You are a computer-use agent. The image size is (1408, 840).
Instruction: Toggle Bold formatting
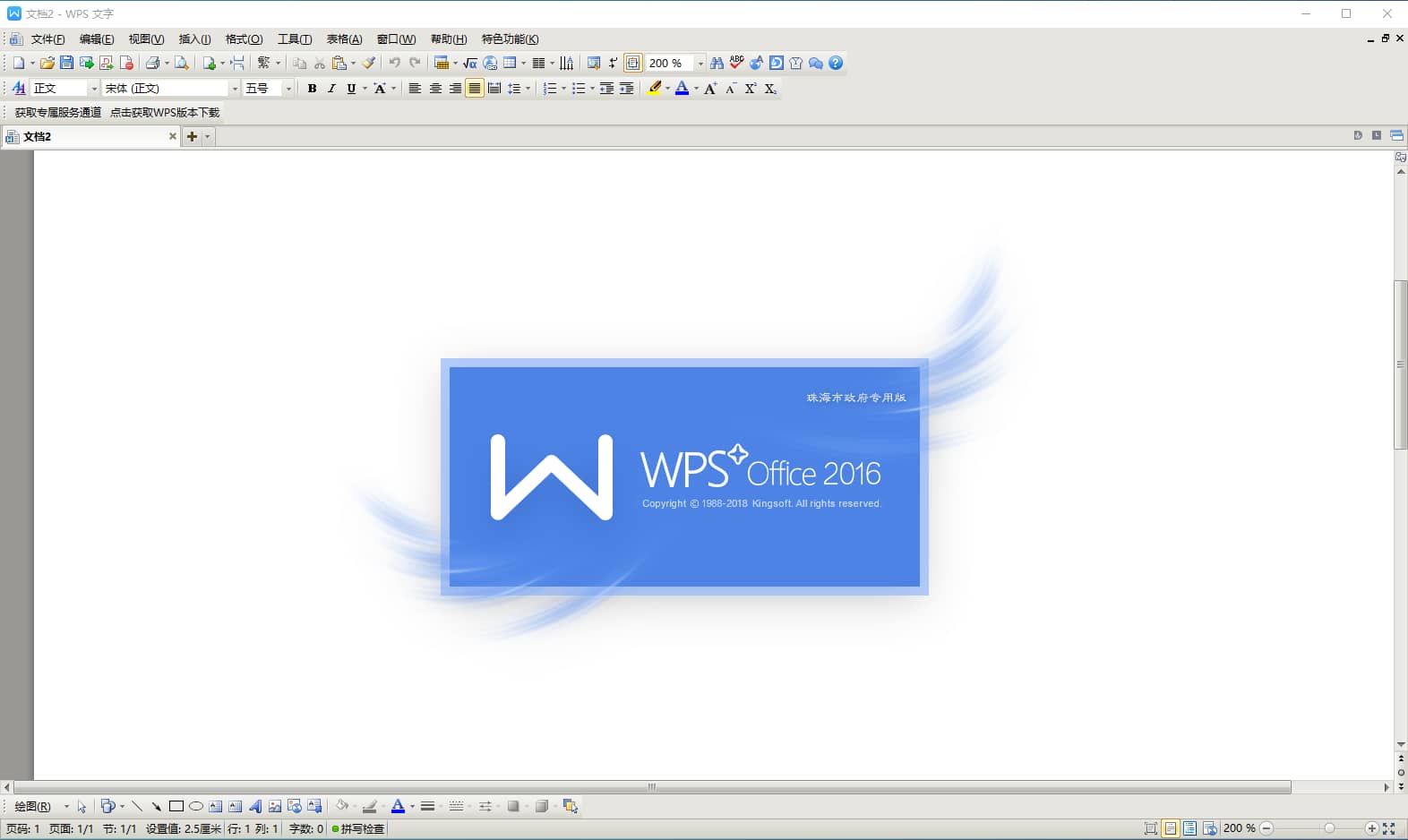coord(312,88)
